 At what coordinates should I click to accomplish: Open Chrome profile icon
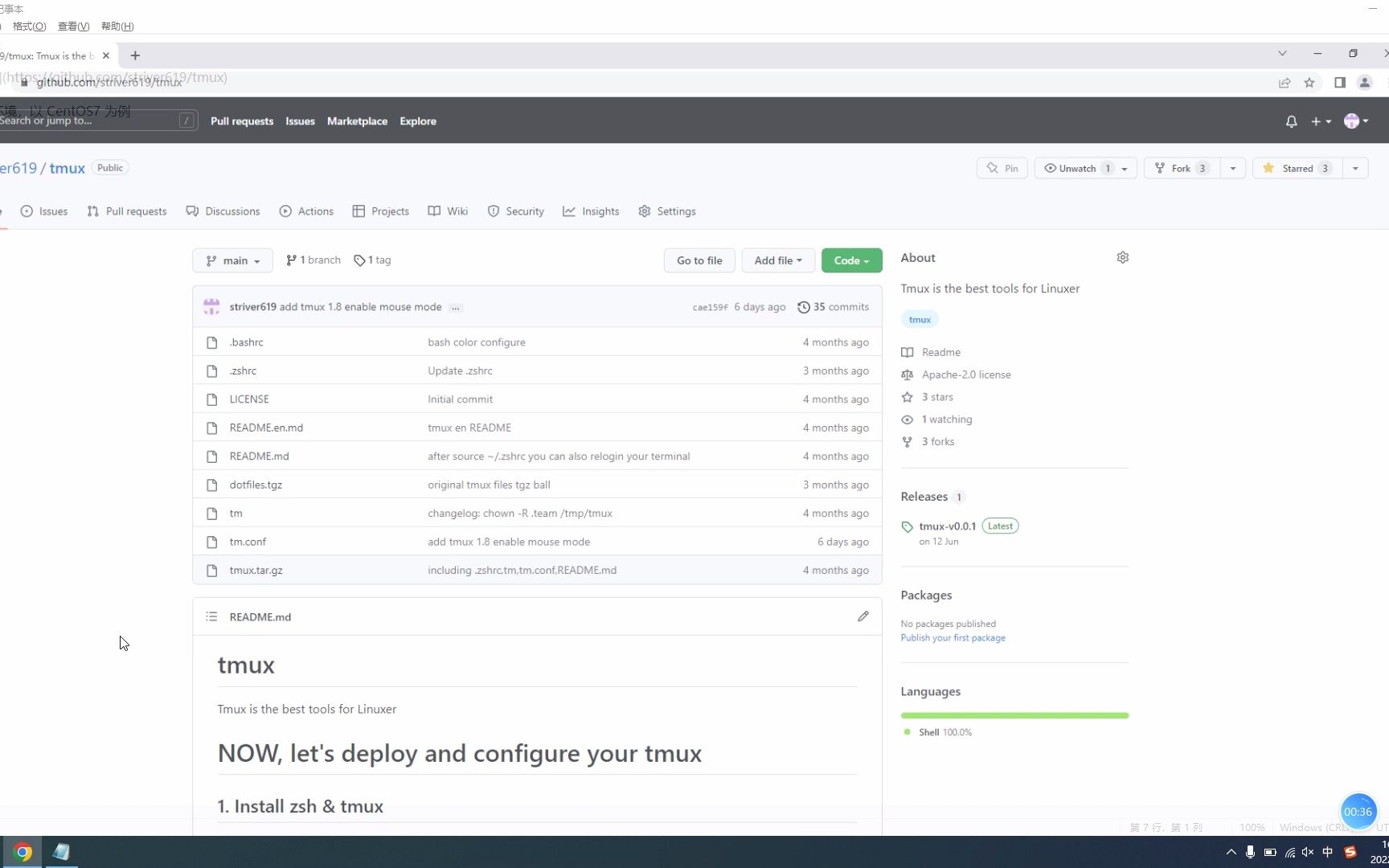point(1364,83)
